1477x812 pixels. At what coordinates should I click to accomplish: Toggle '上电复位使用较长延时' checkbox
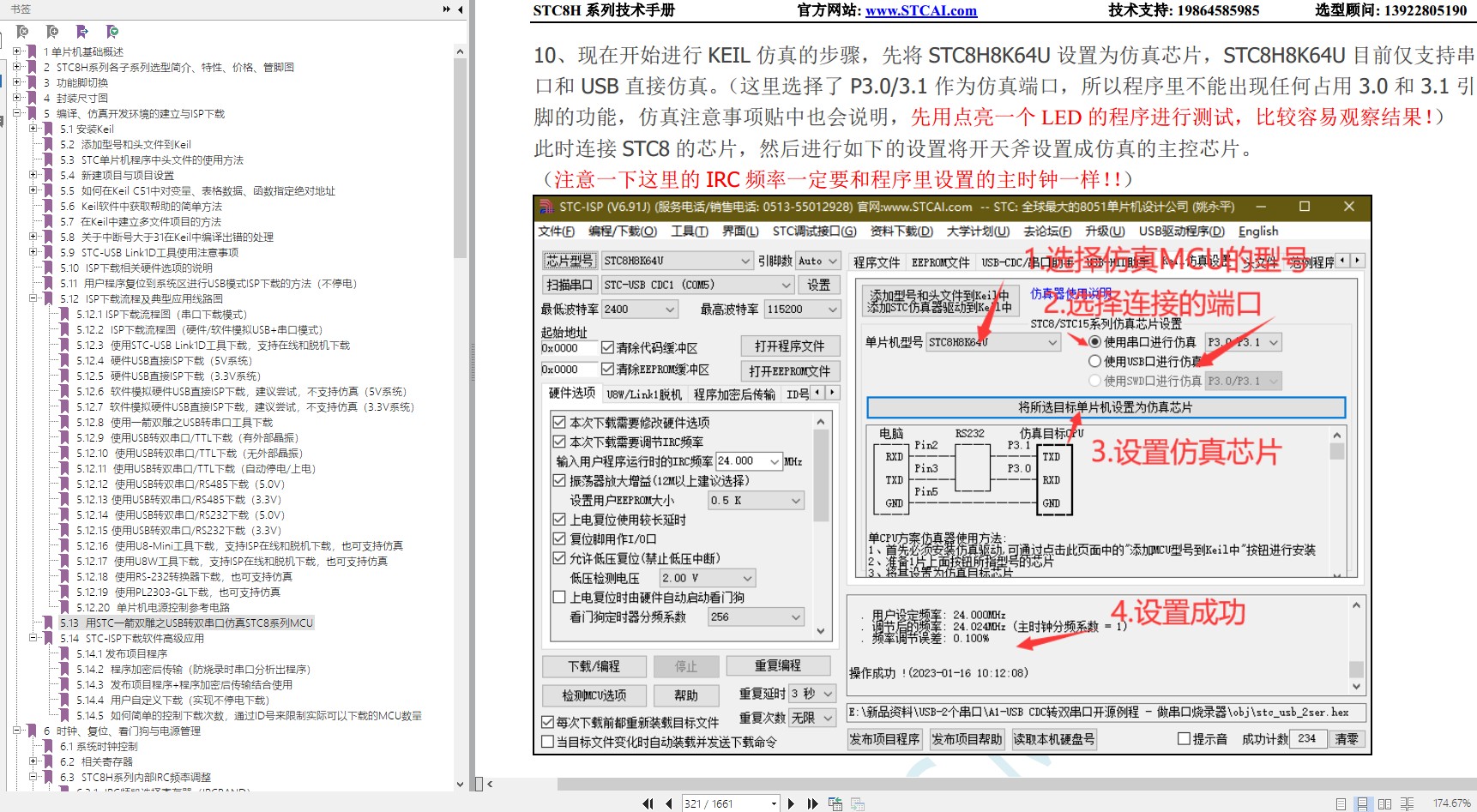click(x=559, y=520)
